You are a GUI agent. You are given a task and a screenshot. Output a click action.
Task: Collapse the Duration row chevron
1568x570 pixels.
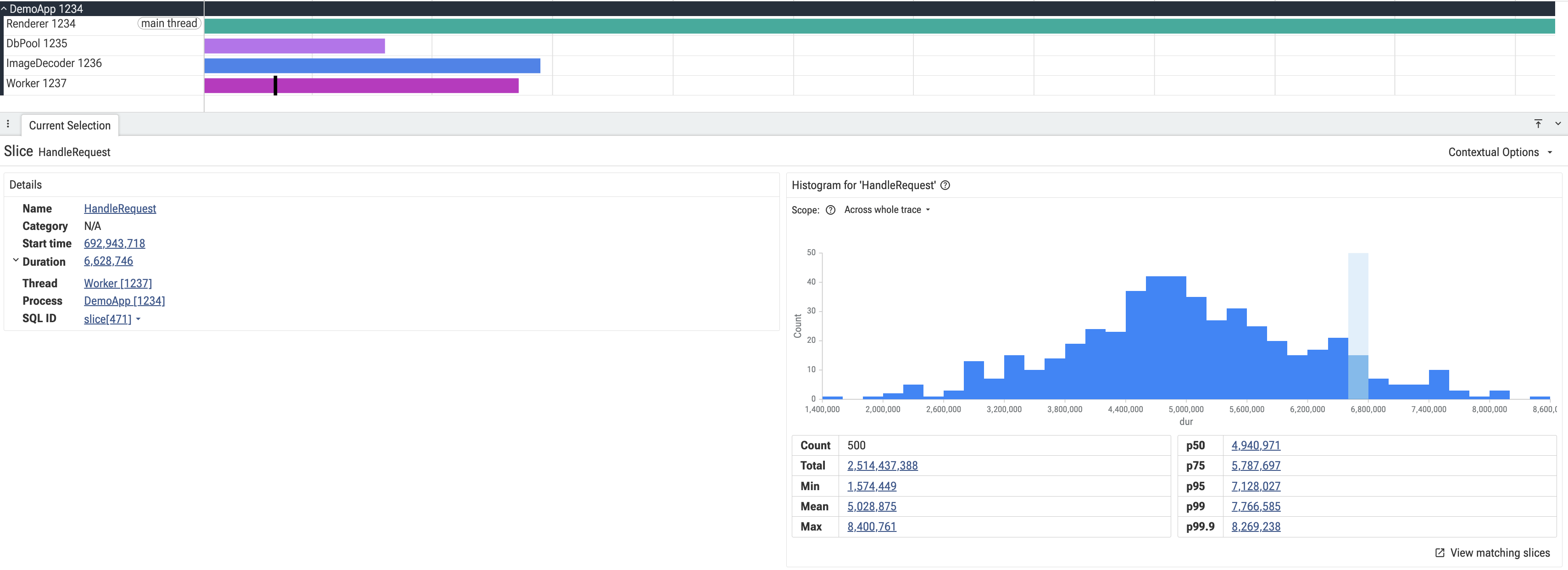pyautogui.click(x=16, y=260)
